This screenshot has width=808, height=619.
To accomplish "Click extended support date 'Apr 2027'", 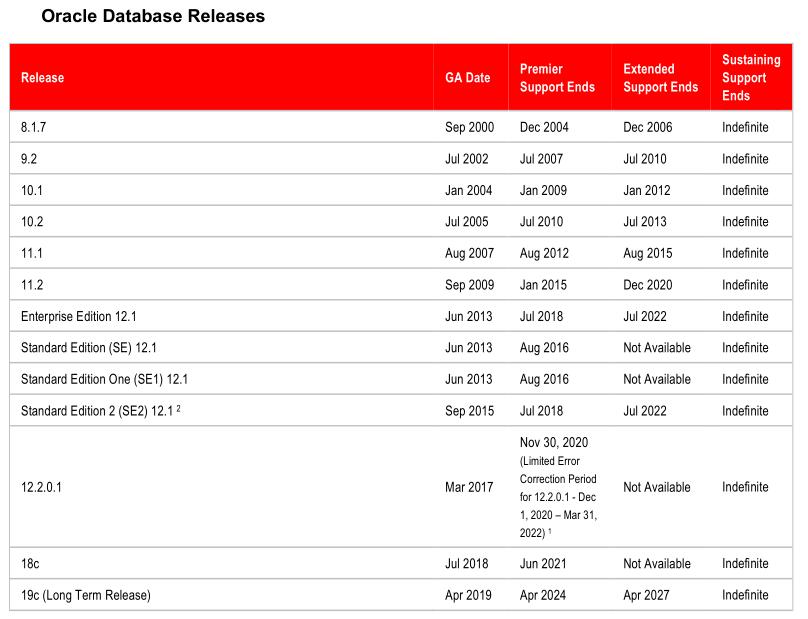I will click(646, 595).
